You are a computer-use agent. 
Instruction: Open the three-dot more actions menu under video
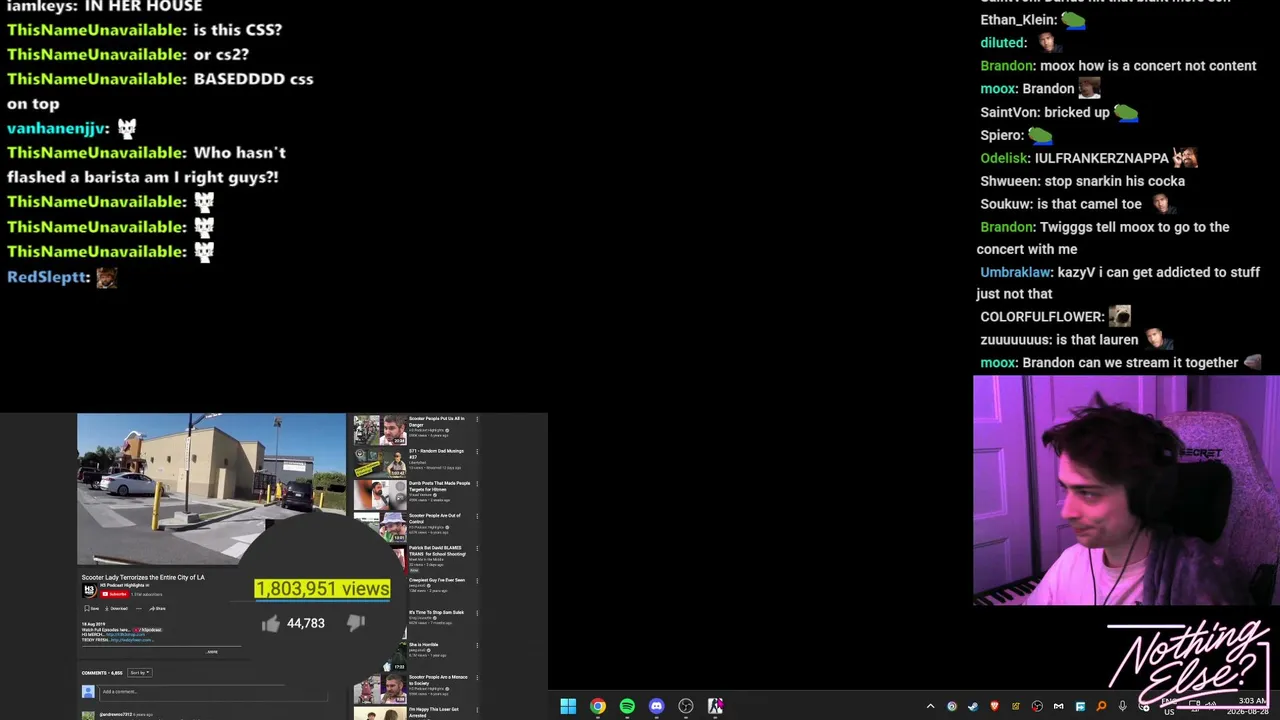click(139, 608)
